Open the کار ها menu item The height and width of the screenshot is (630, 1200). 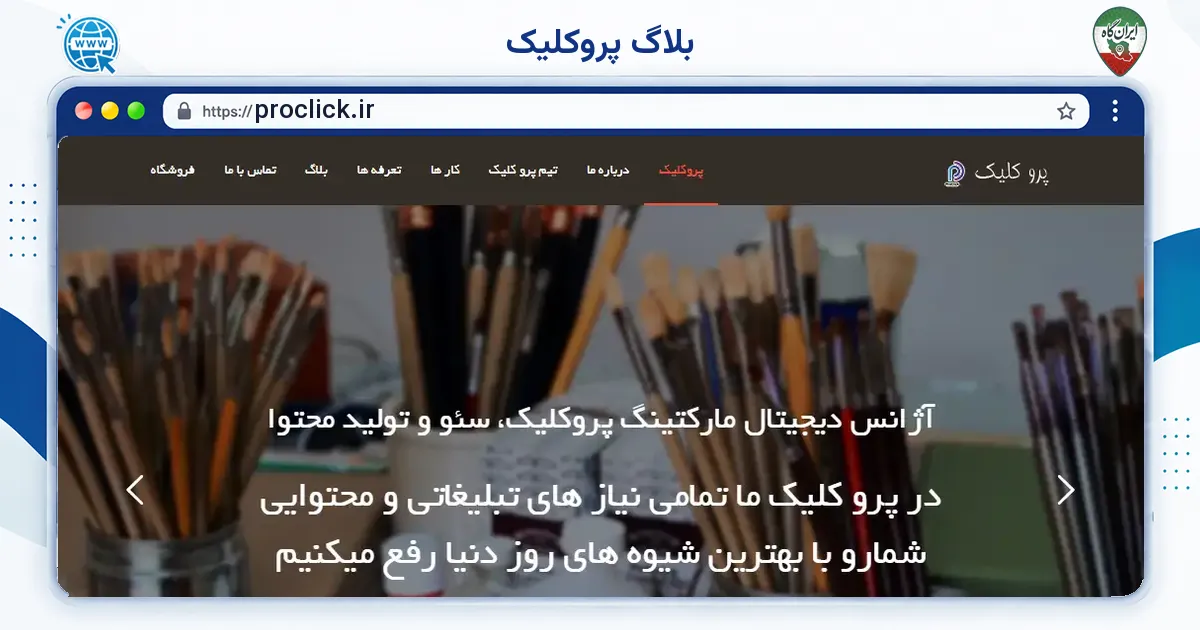(x=445, y=171)
